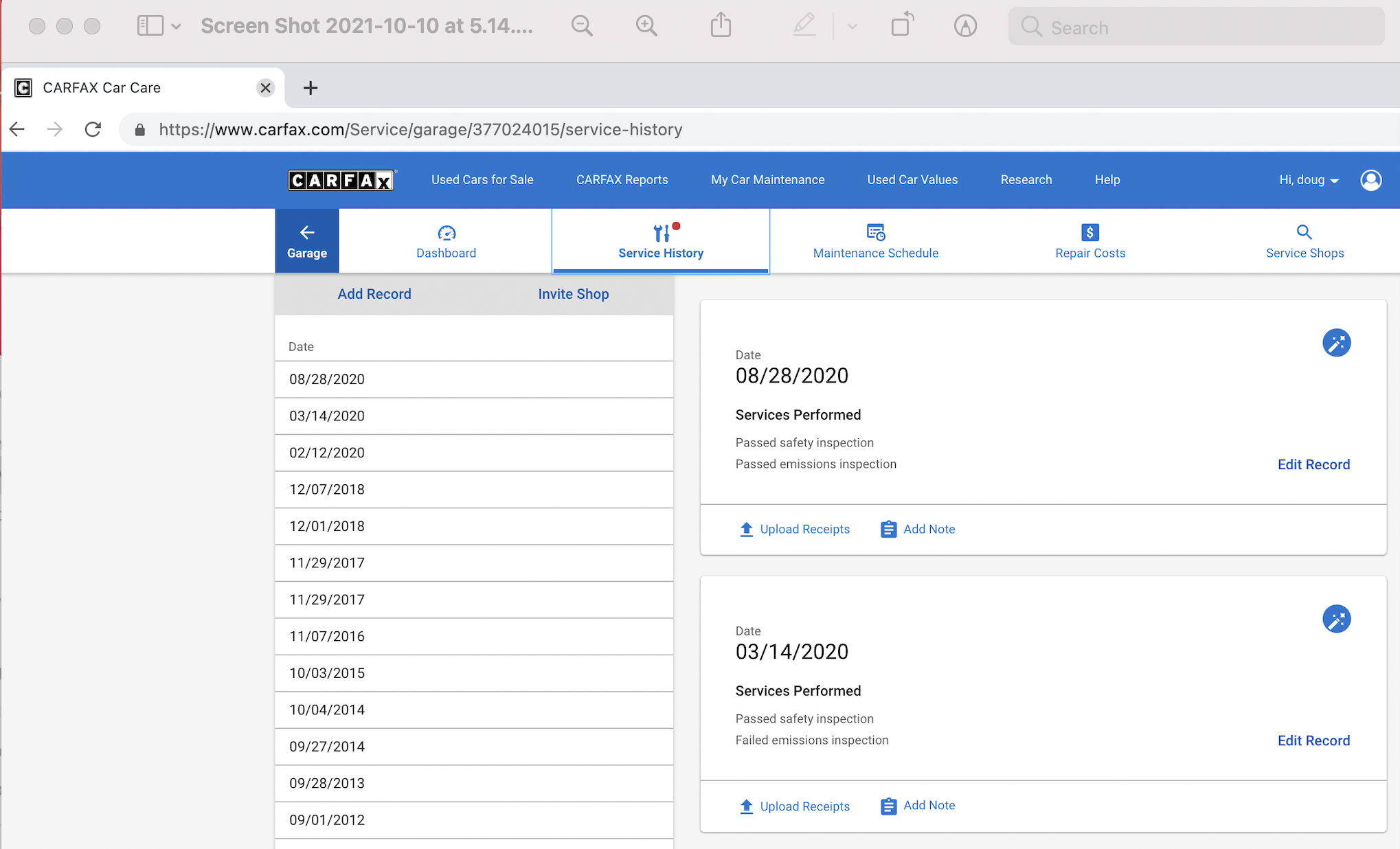The height and width of the screenshot is (849, 1400).
Task: Switch to the Dashboard tab
Action: [x=446, y=241]
